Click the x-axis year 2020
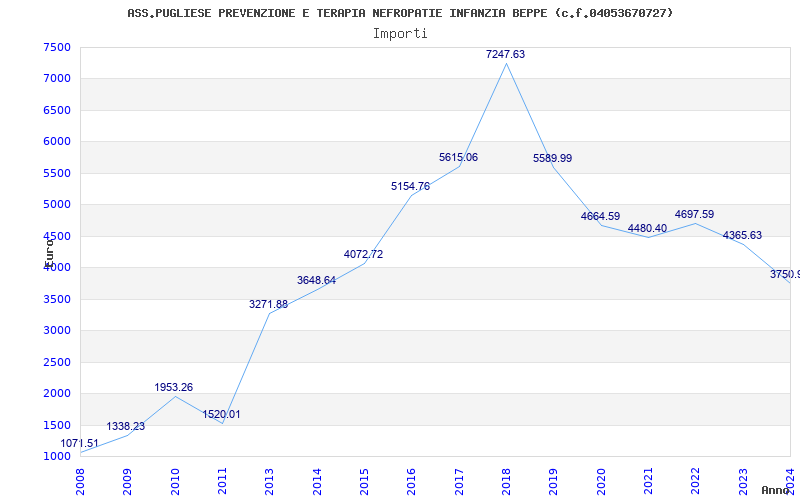The width and height of the screenshot is (800, 500). 601,482
